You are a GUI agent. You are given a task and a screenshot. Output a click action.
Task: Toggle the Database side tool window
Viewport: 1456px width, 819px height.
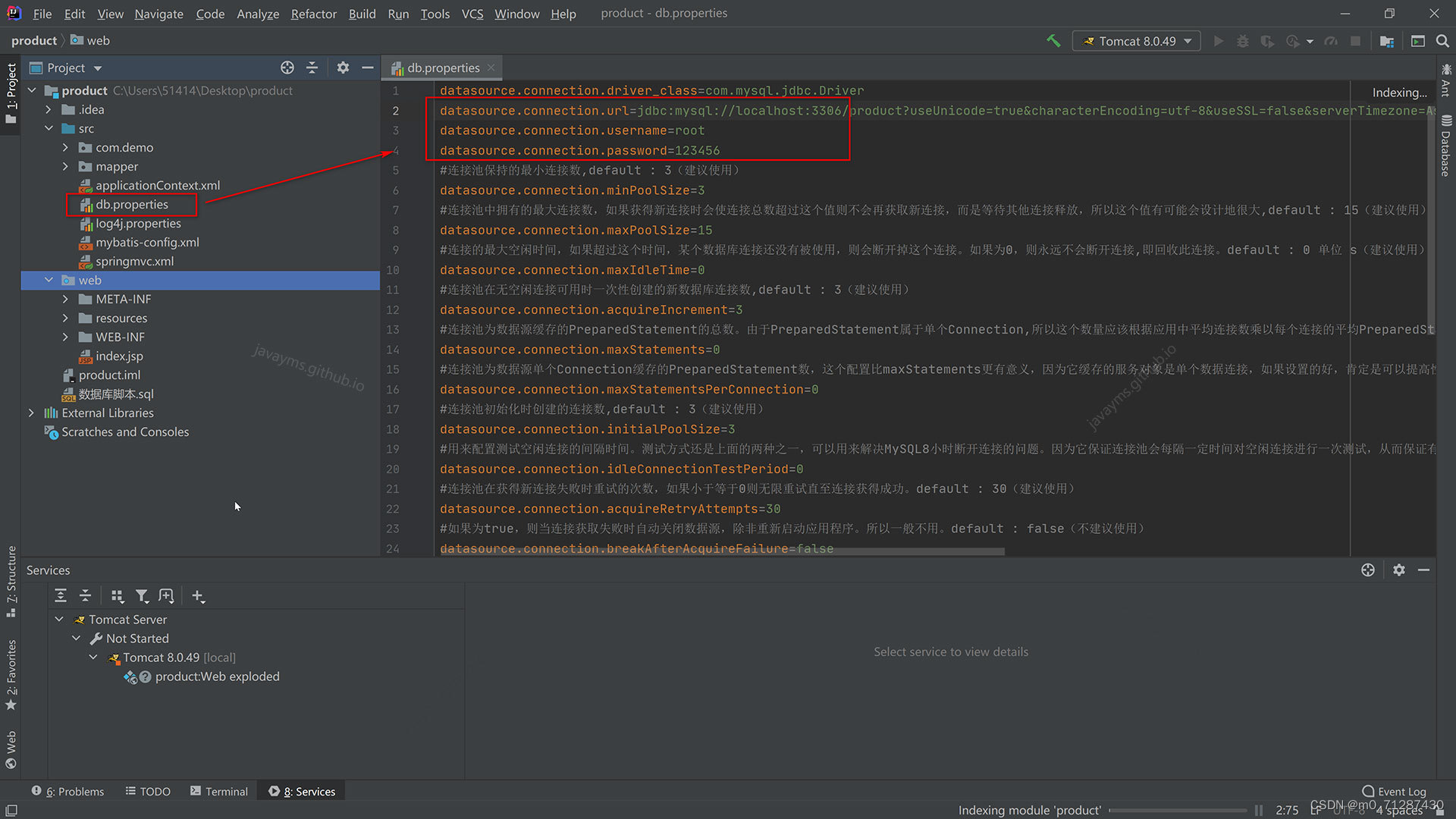tap(1446, 146)
